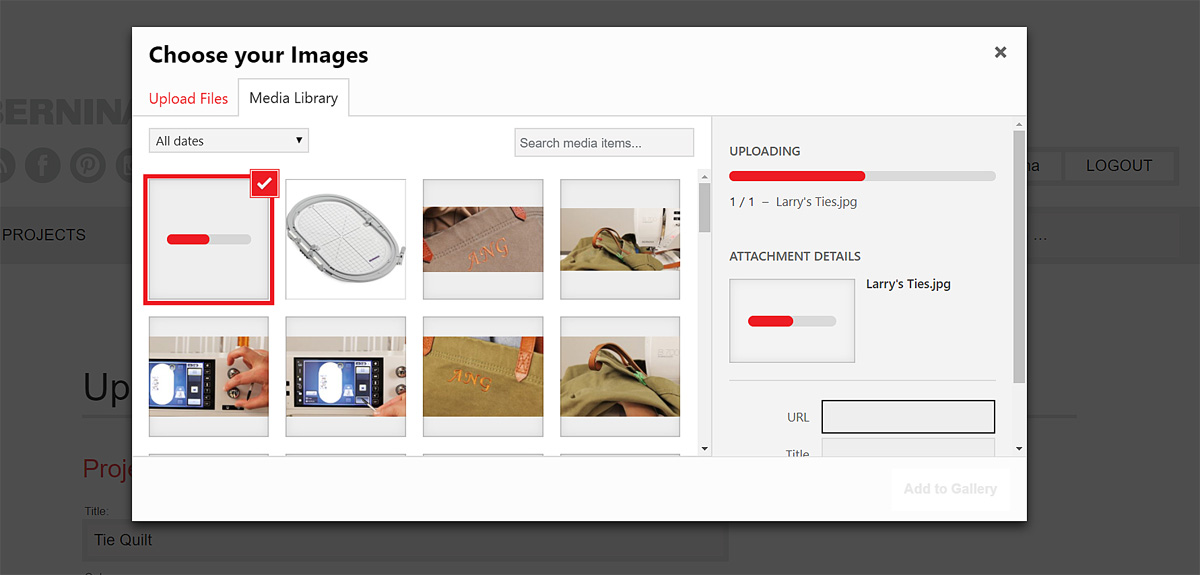Deselect the checked uploading image checkmark
The image size is (1200, 575).
point(264,184)
